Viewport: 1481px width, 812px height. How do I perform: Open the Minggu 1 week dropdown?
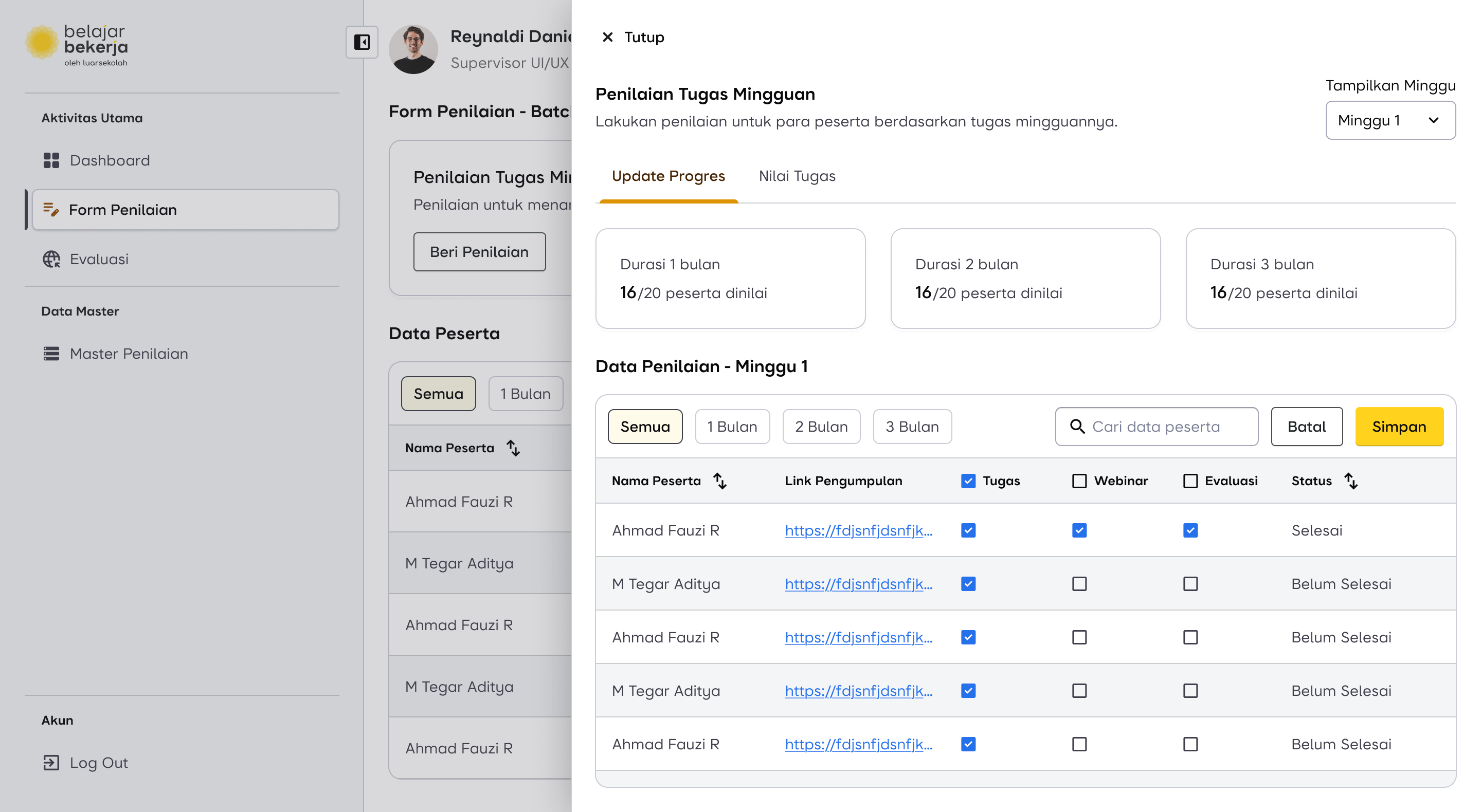(x=1390, y=120)
